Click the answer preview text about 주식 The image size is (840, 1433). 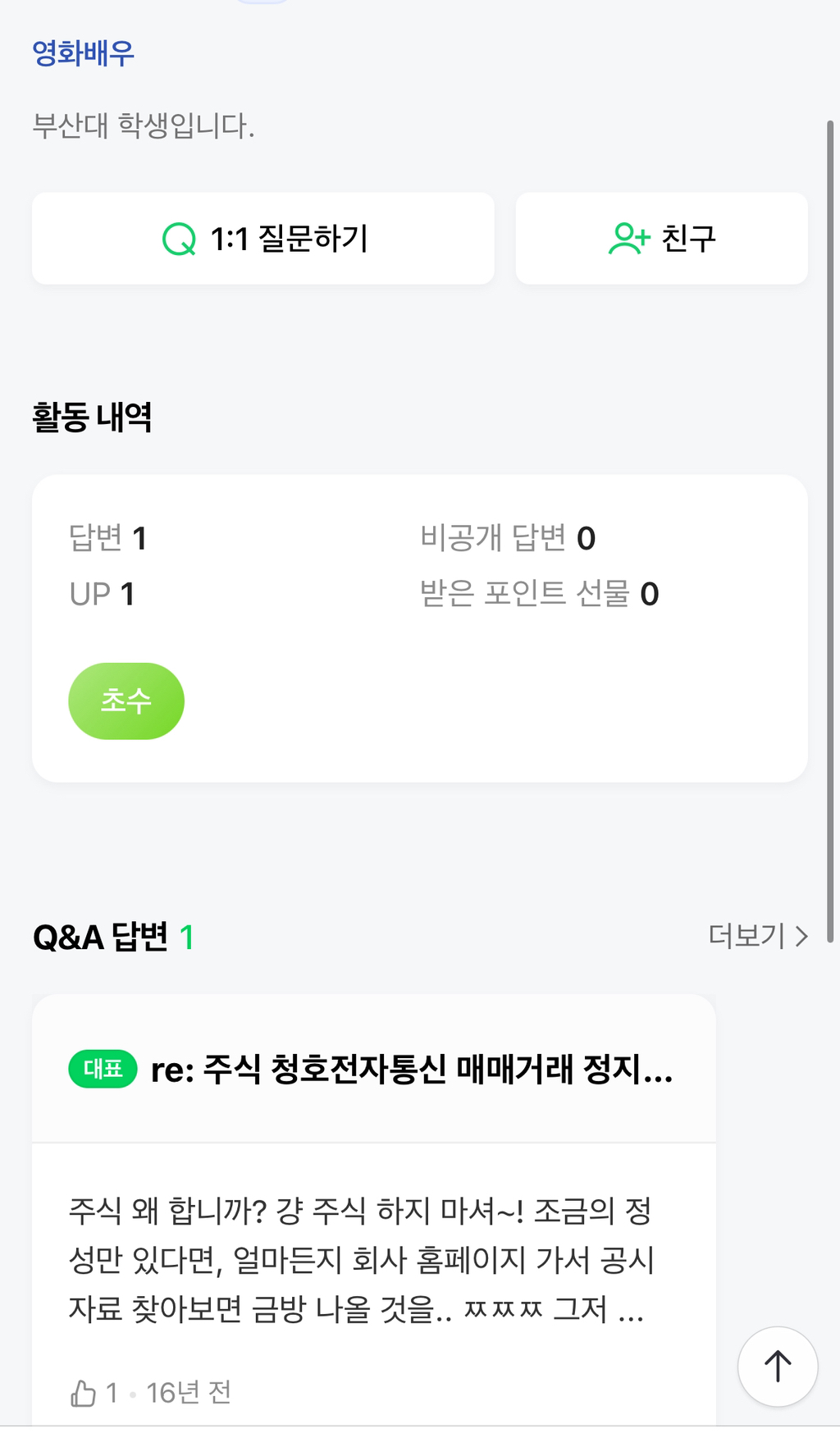pyautogui.click(x=361, y=1259)
